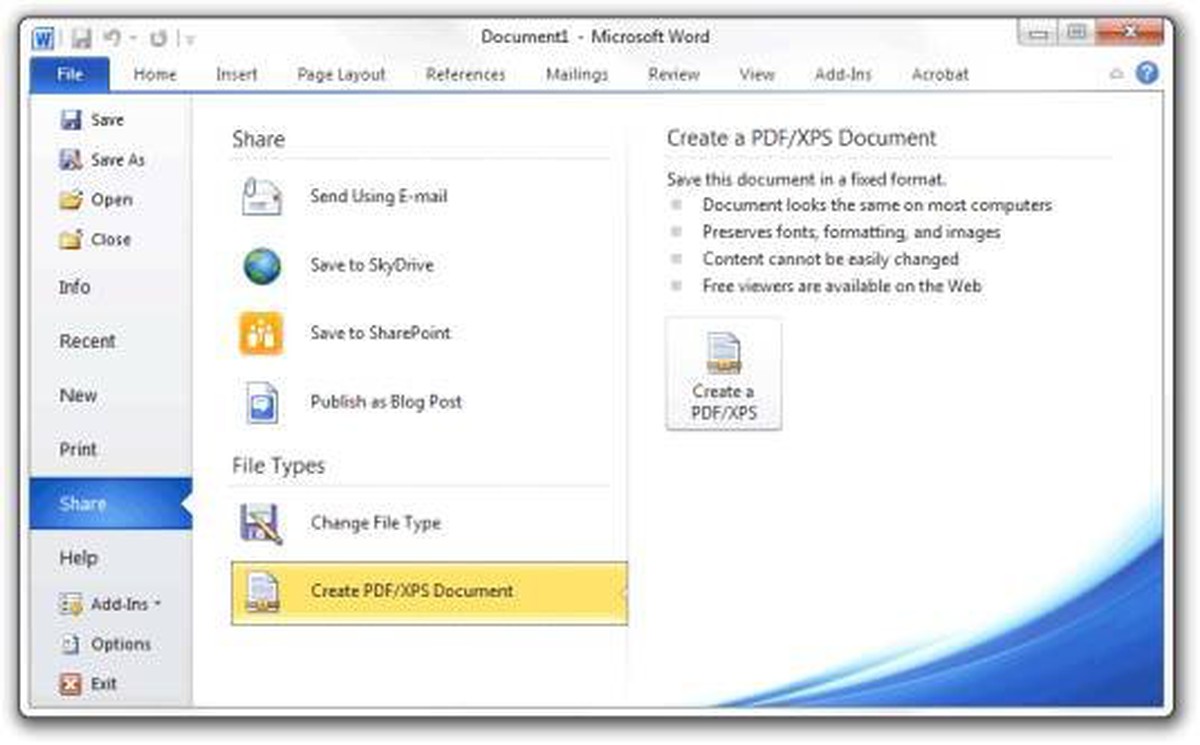
Task: Open the Customize Quick Access Toolbar dropdown
Action: (x=191, y=39)
